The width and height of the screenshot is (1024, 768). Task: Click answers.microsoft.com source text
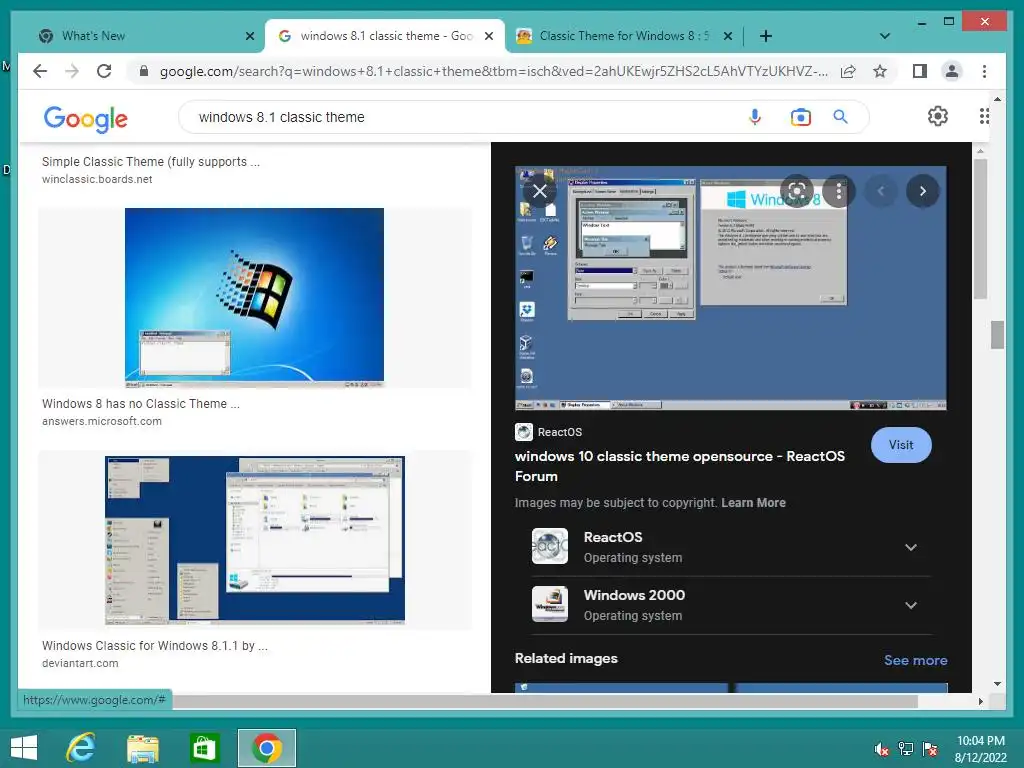click(x=102, y=421)
